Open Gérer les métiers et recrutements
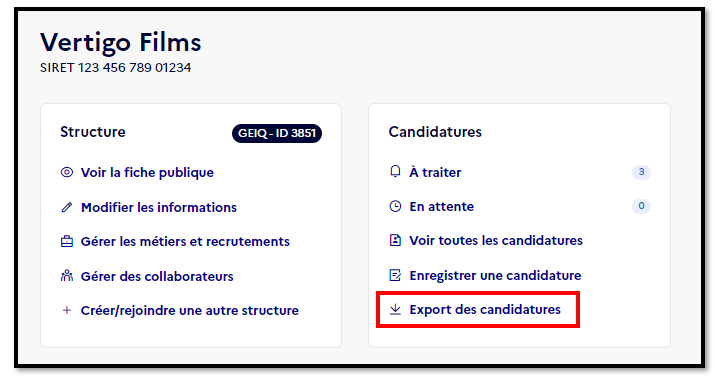 (x=185, y=241)
